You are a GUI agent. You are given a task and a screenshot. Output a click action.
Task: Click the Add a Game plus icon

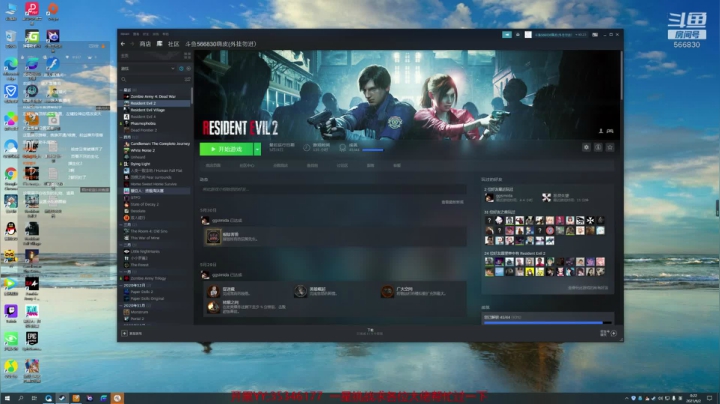[x=124, y=333]
